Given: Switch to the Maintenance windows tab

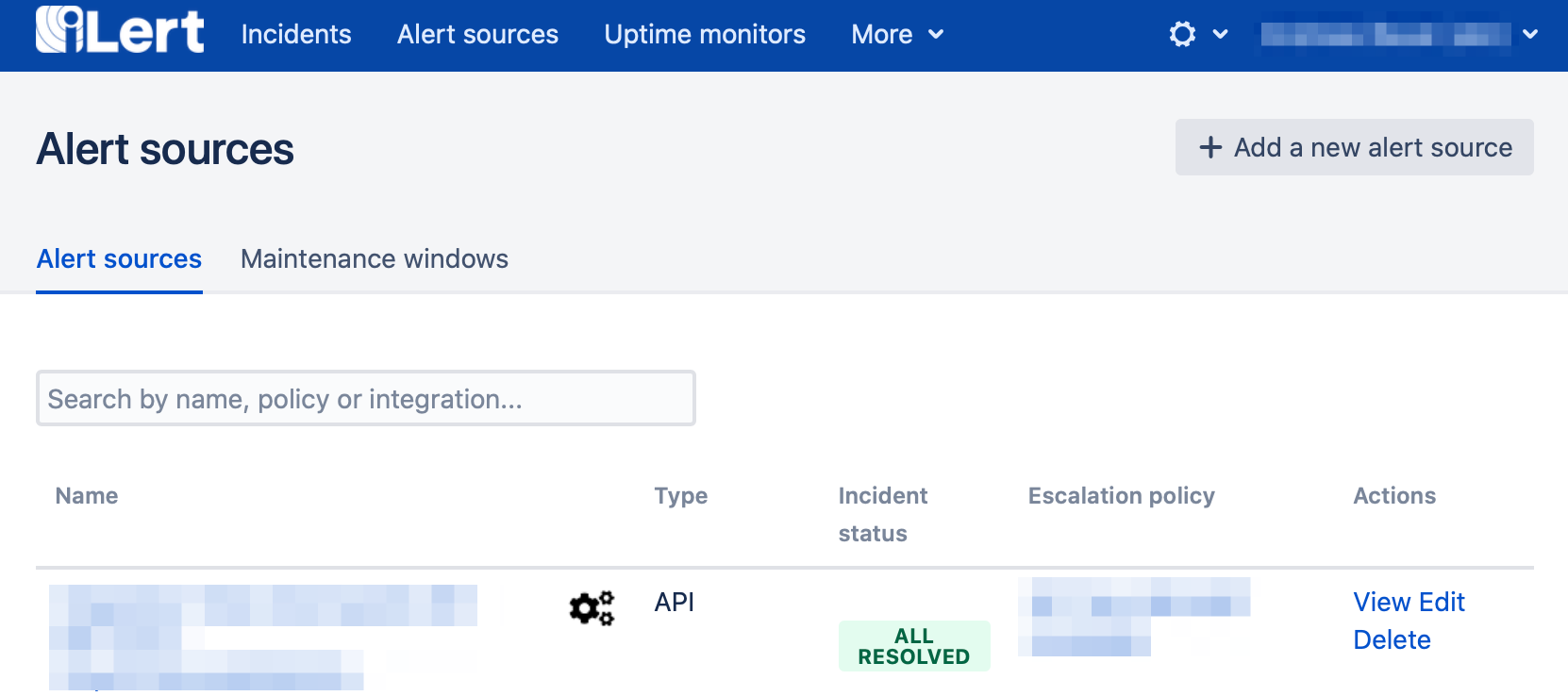Looking at the screenshot, I should [x=375, y=259].
